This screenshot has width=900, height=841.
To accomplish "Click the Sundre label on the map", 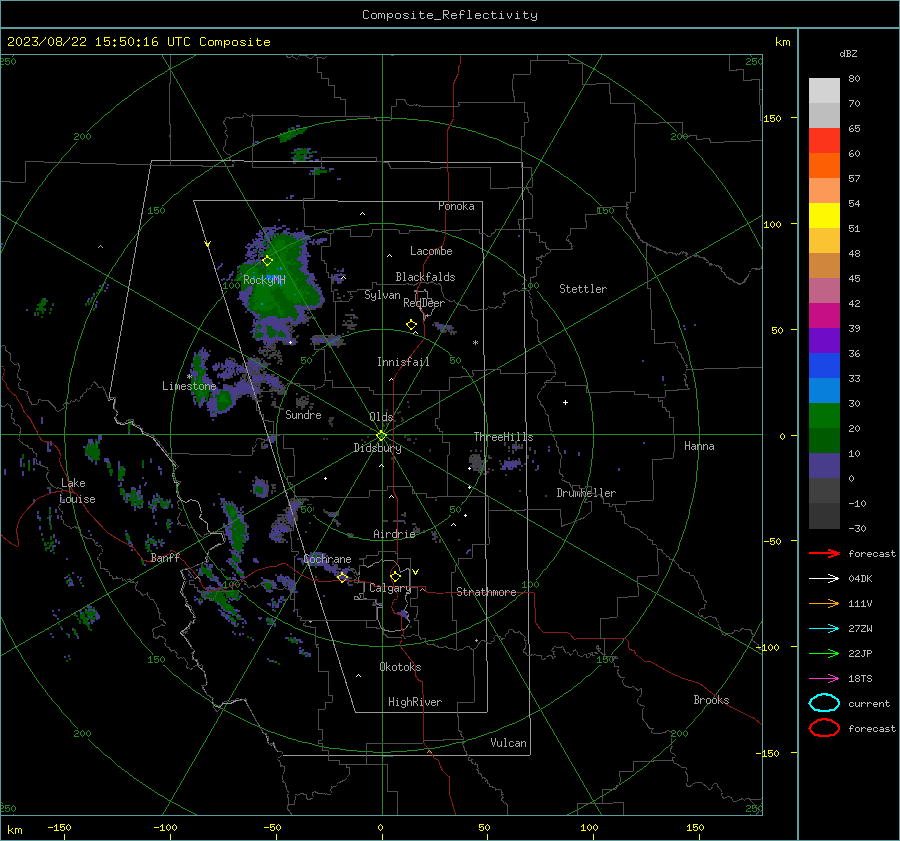I will (x=303, y=414).
